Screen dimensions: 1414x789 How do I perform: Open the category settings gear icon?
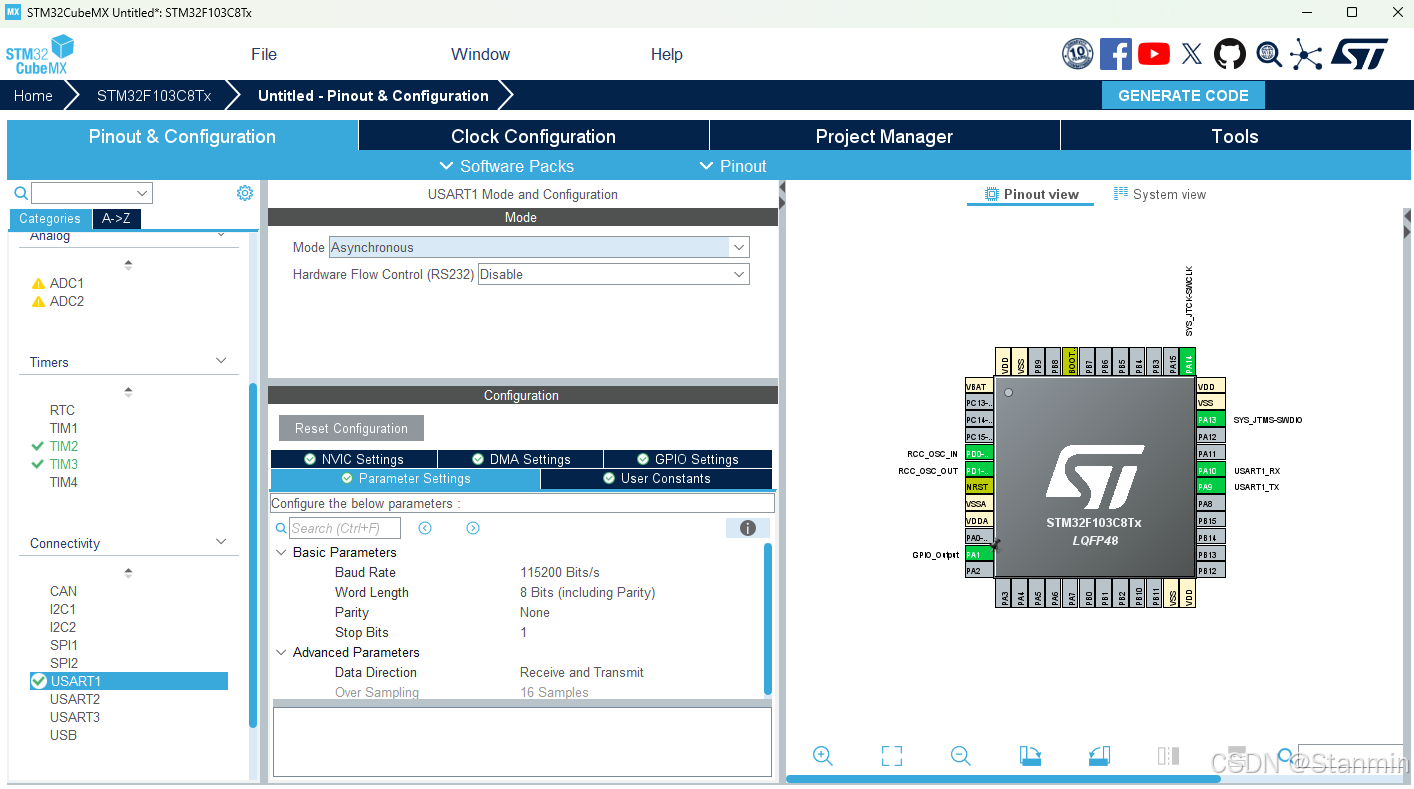(x=245, y=193)
